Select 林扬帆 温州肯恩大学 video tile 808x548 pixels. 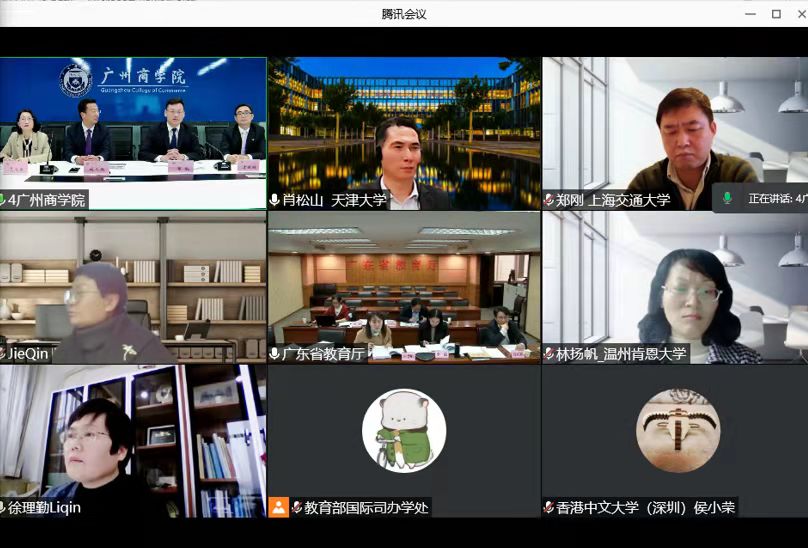[675, 285]
